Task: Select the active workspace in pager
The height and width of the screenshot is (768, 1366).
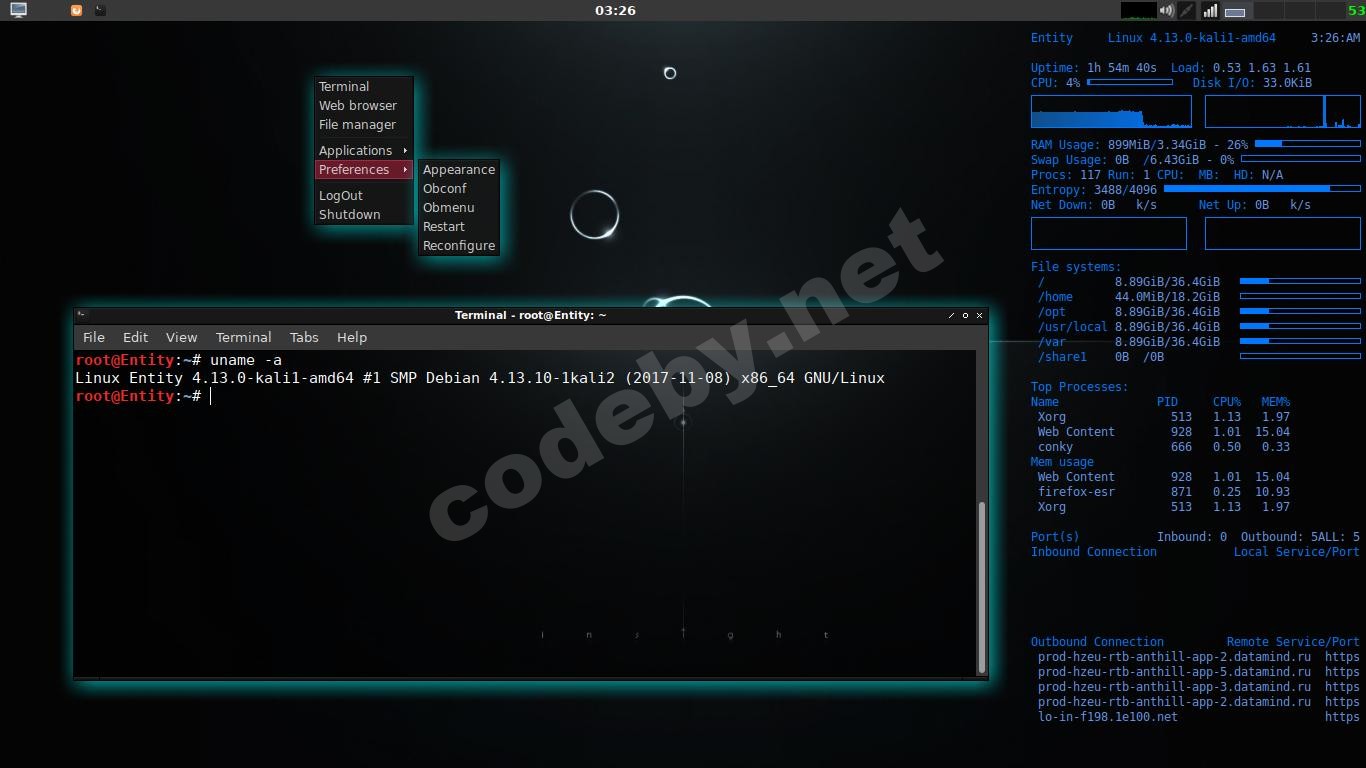Action: [1235, 11]
